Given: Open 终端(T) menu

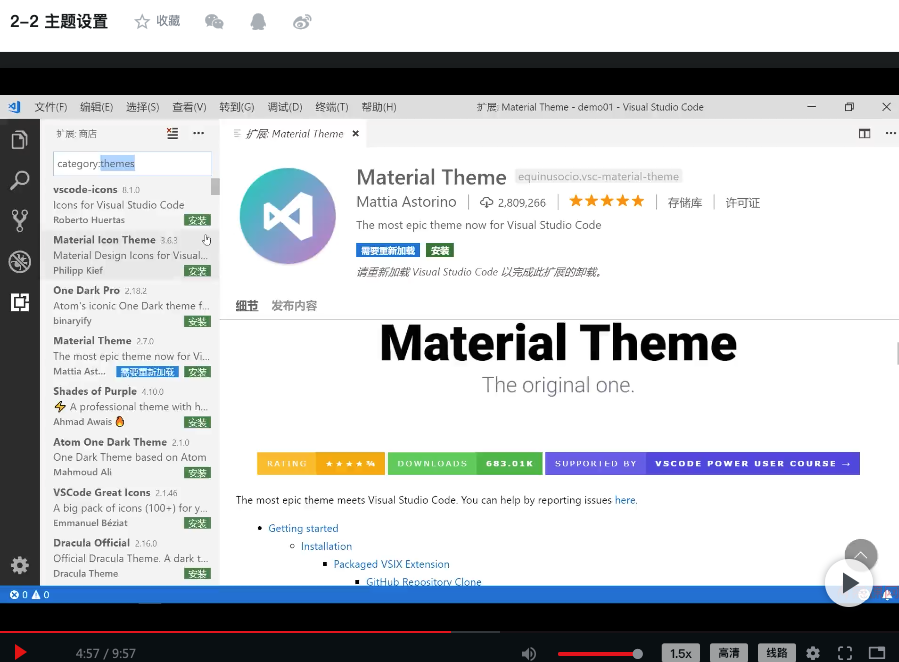Looking at the screenshot, I should click(x=331, y=107).
